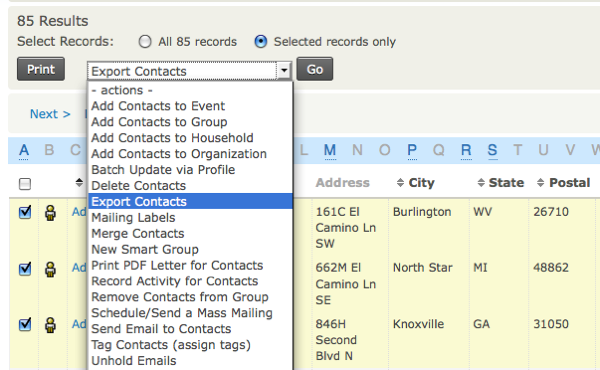
Task: Filter contacts by letter S
Action: (492, 150)
